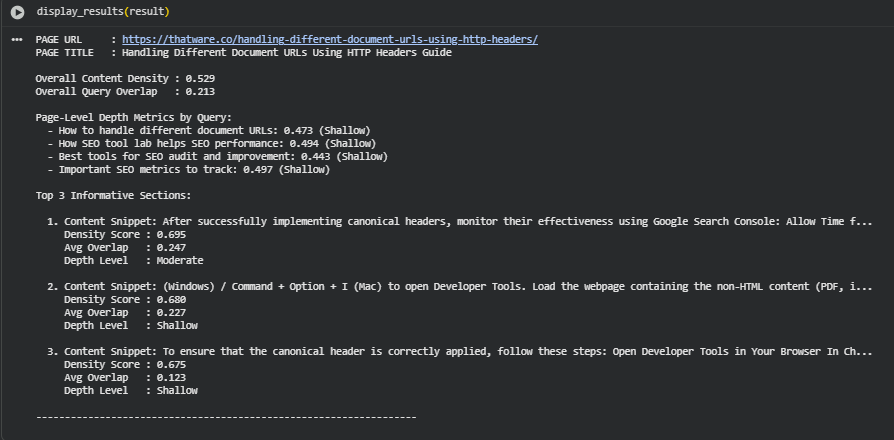The image size is (894, 440).
Task: Run the display_results code cell
Action: [x=17, y=11]
